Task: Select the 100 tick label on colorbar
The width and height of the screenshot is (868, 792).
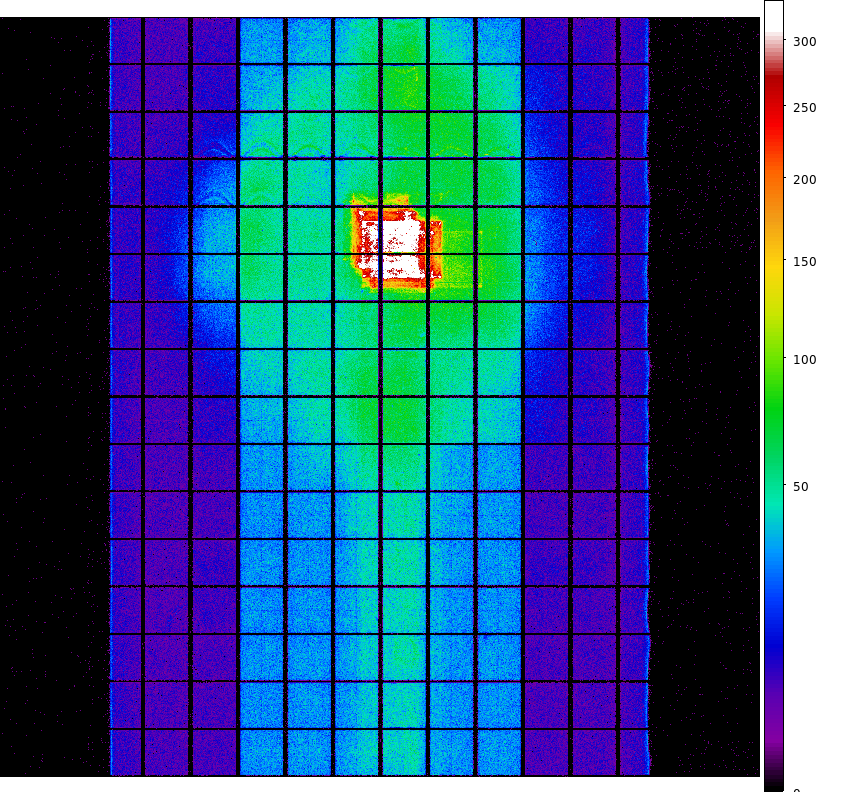Action: (x=805, y=360)
